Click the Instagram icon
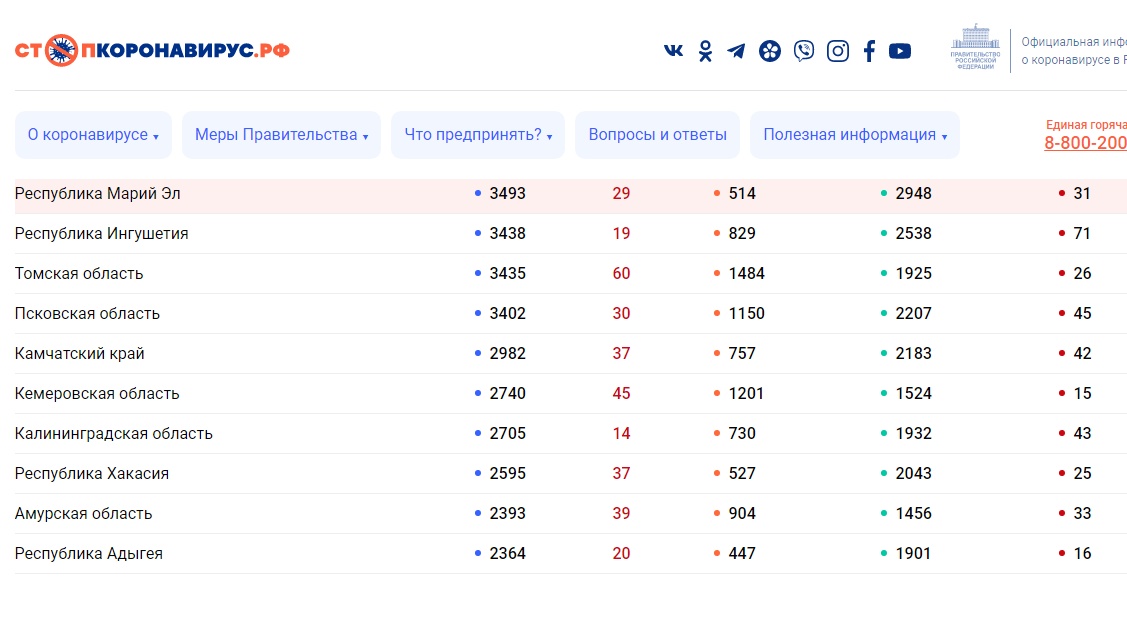This screenshot has width=1127, height=636. point(838,51)
